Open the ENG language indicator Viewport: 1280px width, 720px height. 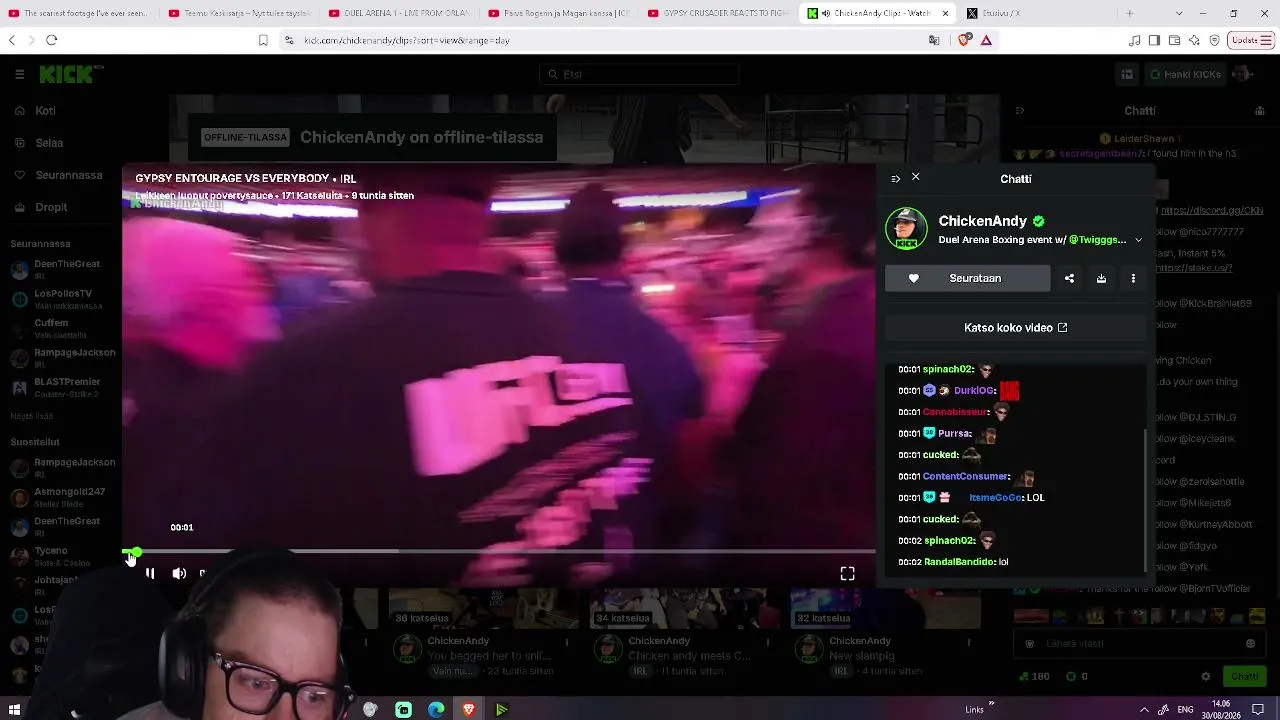pyautogui.click(x=1185, y=709)
